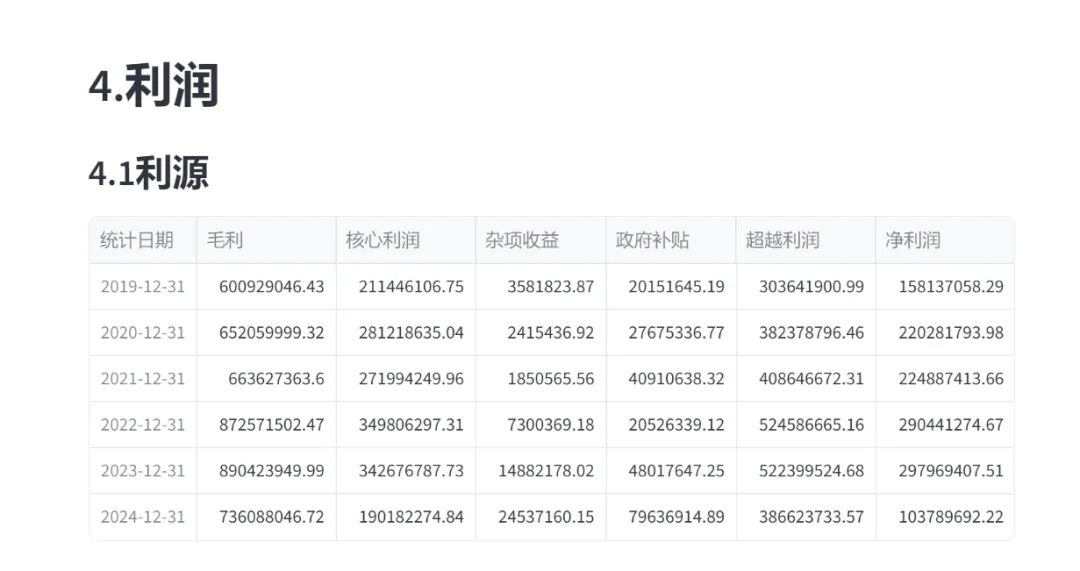
Task: Click the 毛利 value 663627363.6
Action: pos(267,379)
